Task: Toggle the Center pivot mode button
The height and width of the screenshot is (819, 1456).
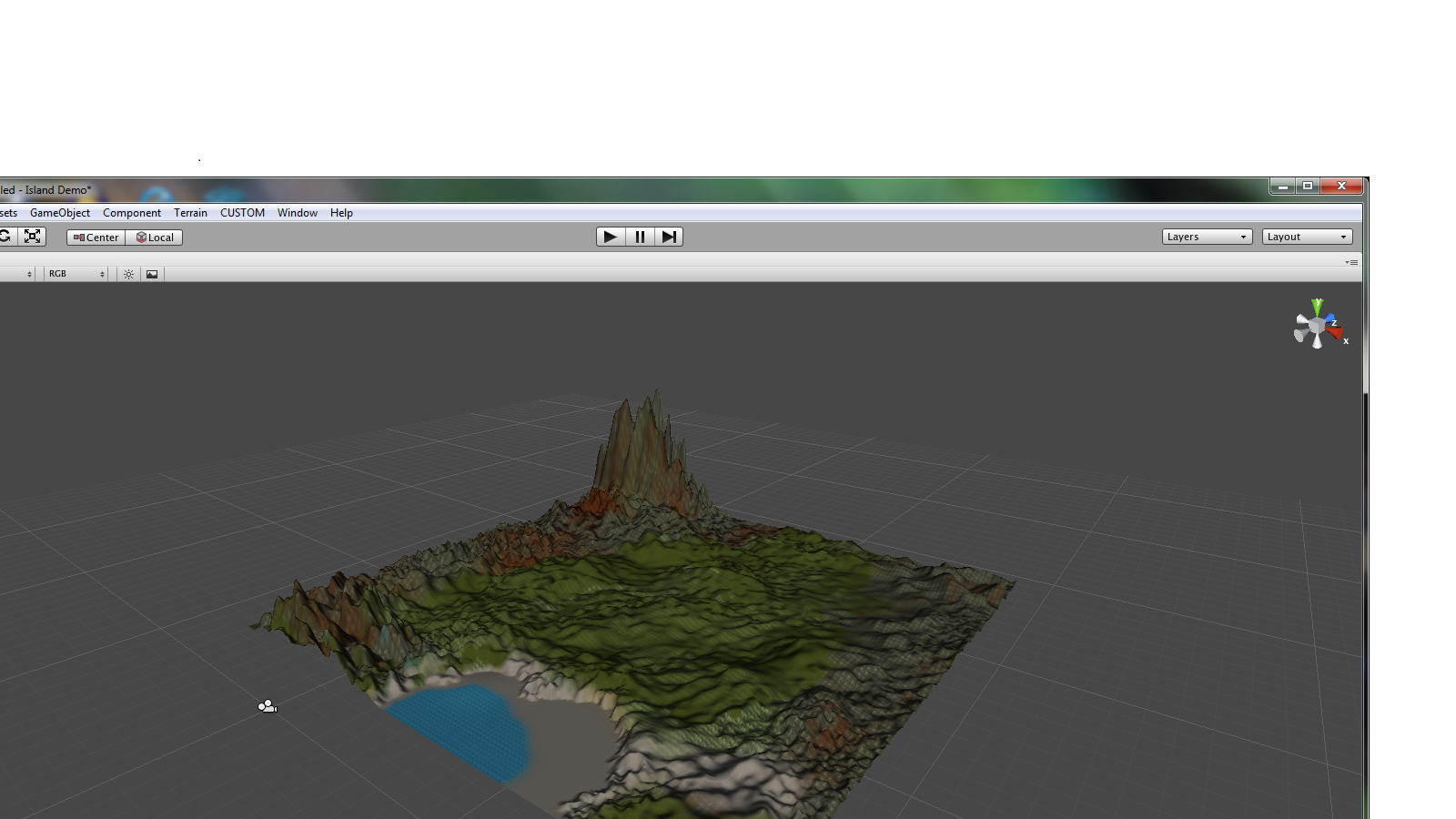Action: point(96,238)
